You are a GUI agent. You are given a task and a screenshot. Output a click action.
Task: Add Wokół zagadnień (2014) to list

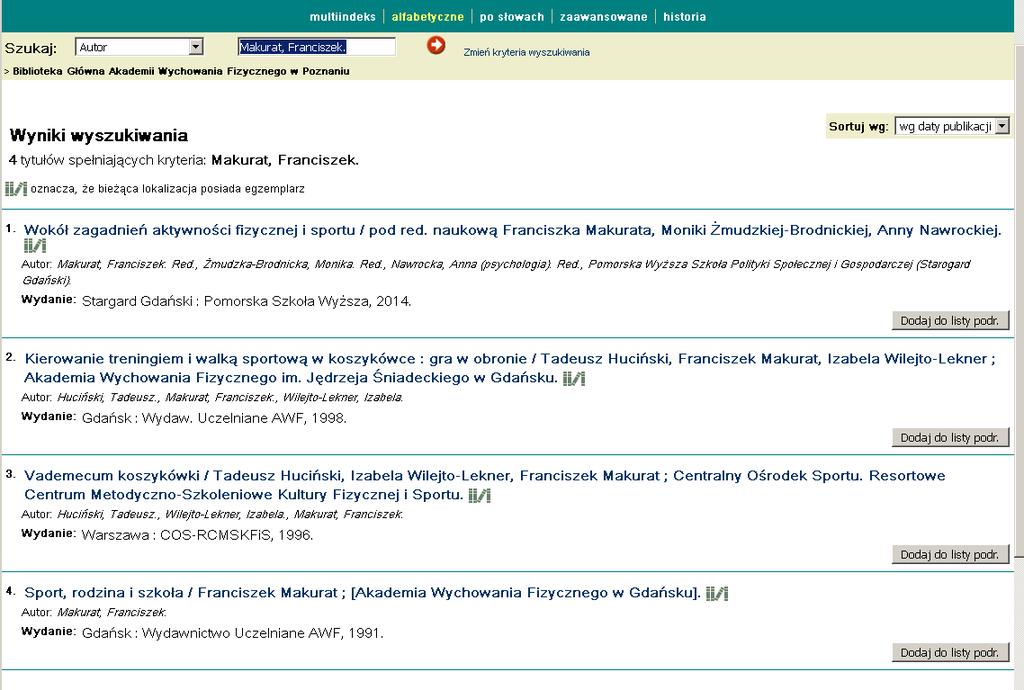[950, 321]
